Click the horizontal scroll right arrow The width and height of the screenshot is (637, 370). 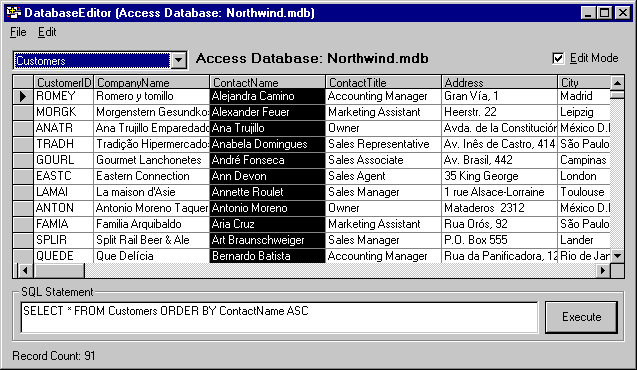[603, 270]
